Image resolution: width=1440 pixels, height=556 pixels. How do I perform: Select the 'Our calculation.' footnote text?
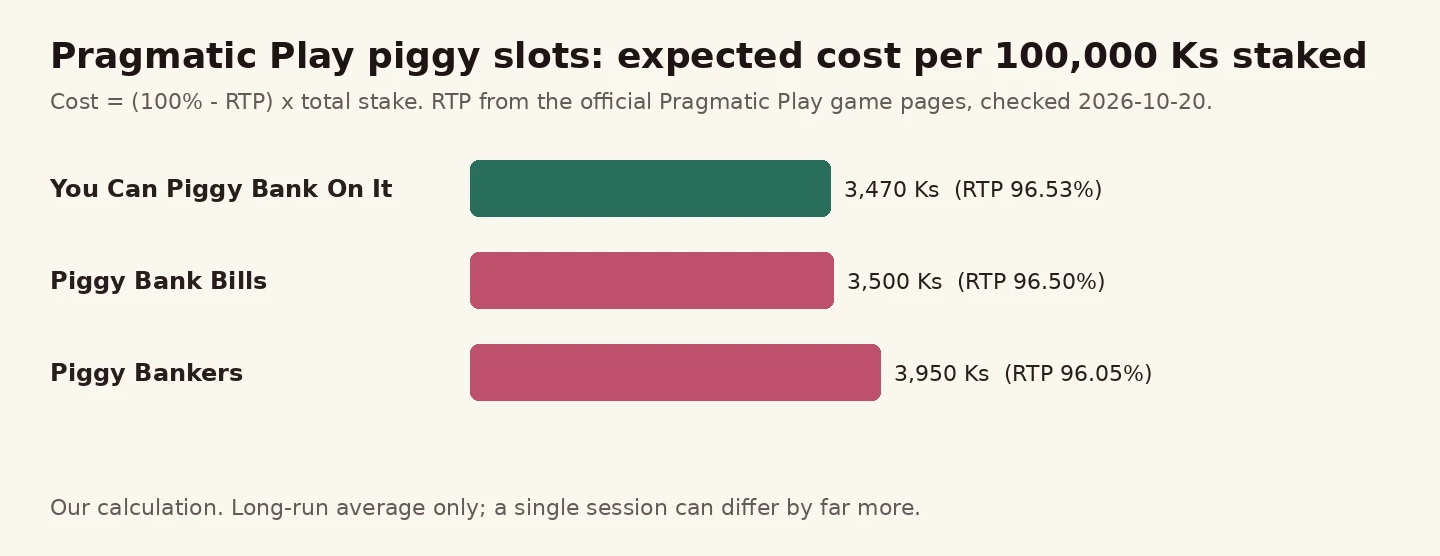pyautogui.click(x=137, y=508)
